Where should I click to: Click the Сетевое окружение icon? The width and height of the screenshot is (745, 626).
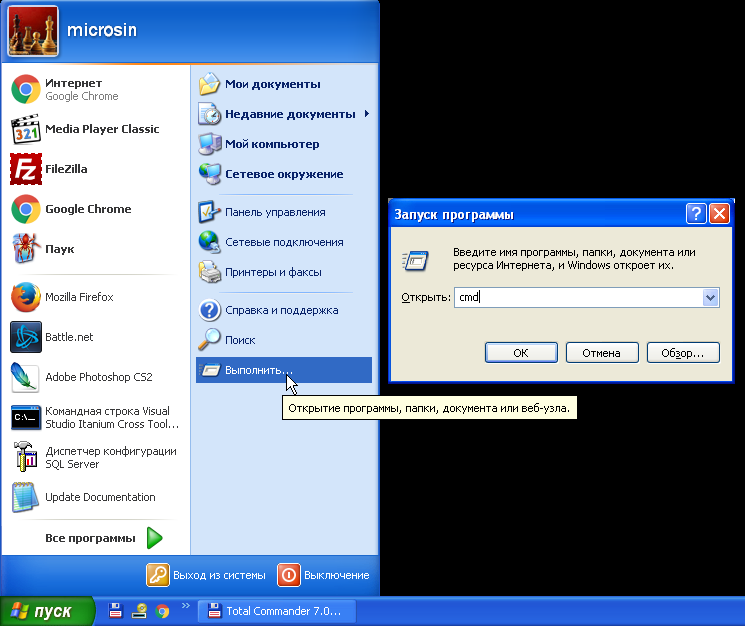(x=210, y=174)
